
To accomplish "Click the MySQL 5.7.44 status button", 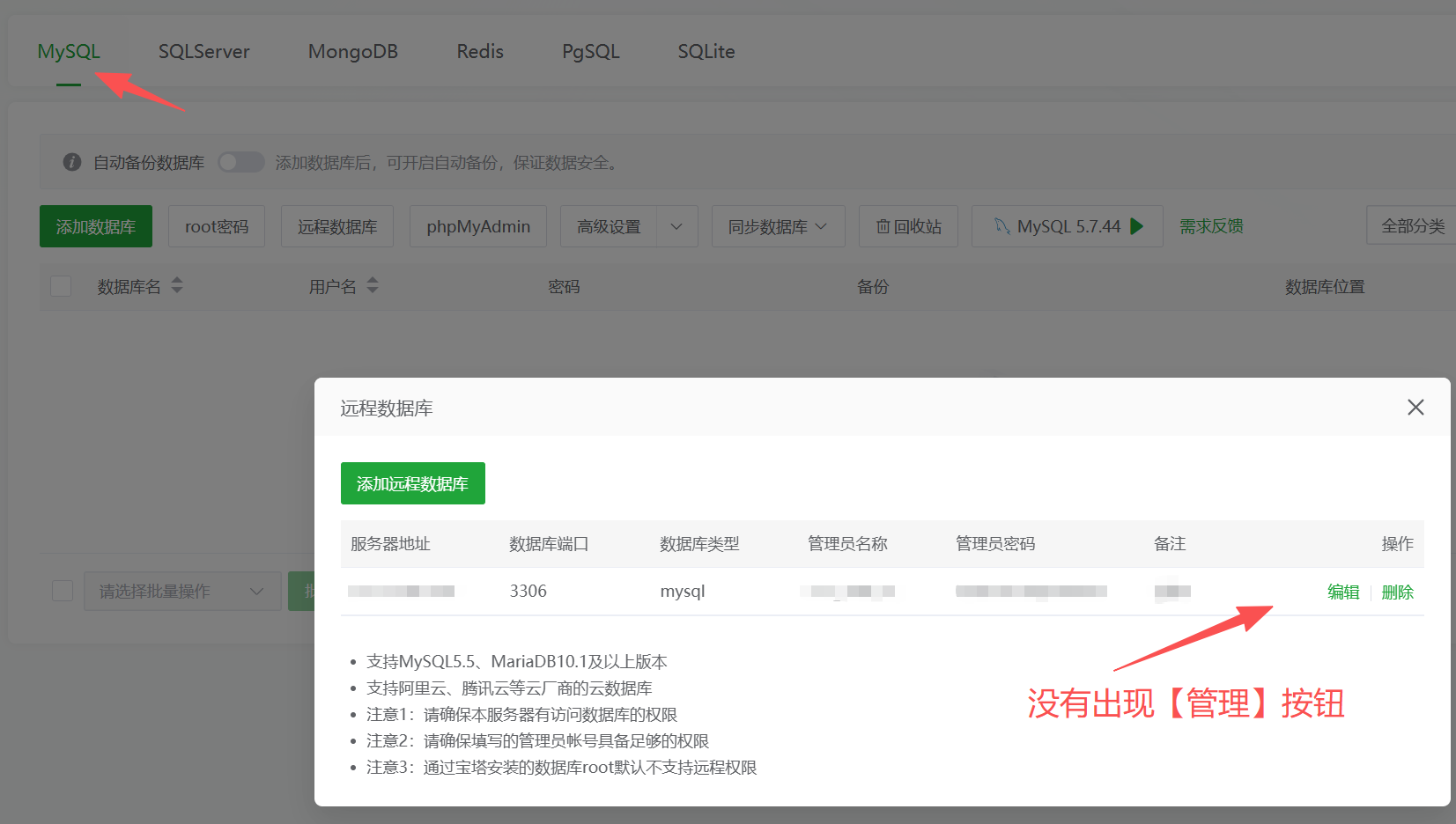I will point(1068,226).
